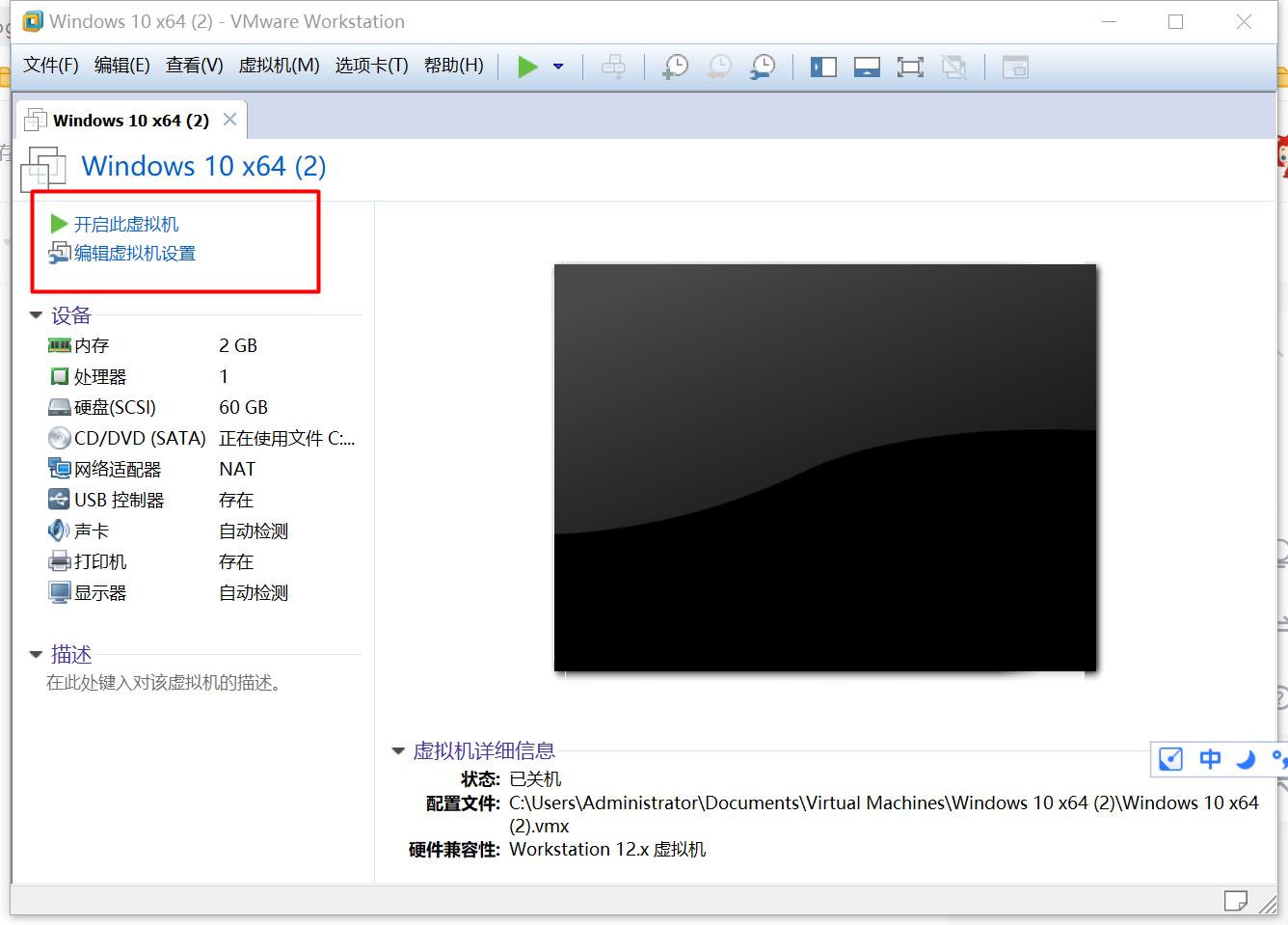This screenshot has width=1288, height=925.
Task: Click the USB controller icon
Action: pos(60,500)
